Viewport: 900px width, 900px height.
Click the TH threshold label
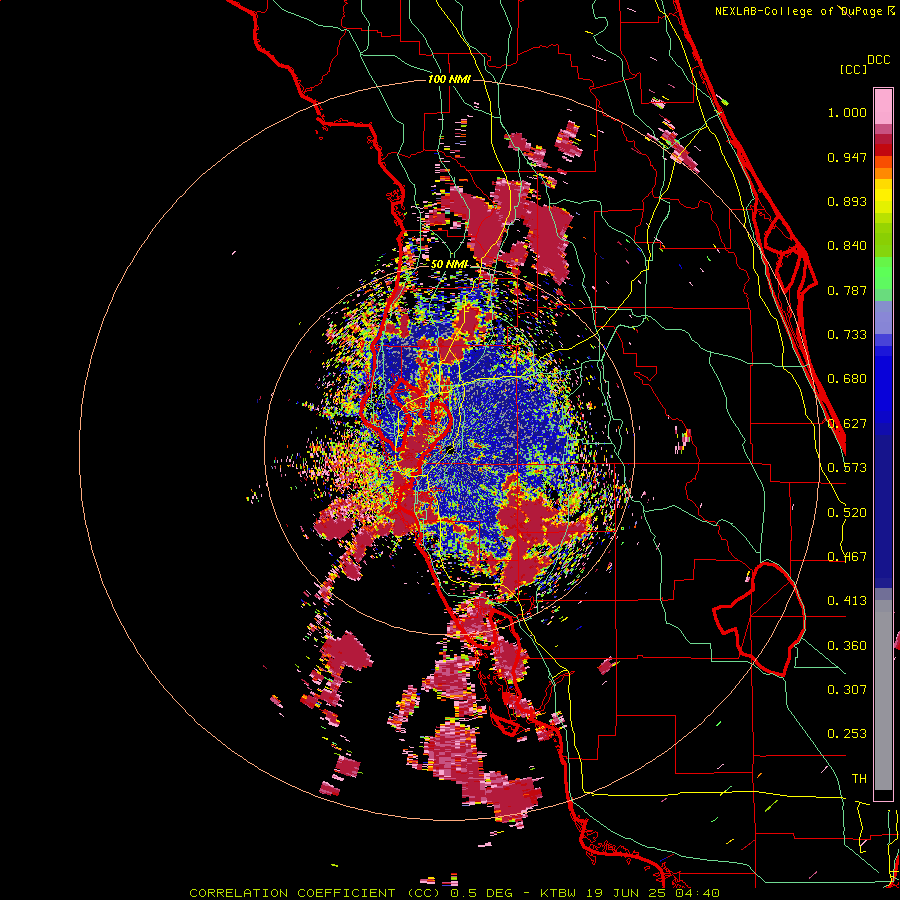[859, 779]
